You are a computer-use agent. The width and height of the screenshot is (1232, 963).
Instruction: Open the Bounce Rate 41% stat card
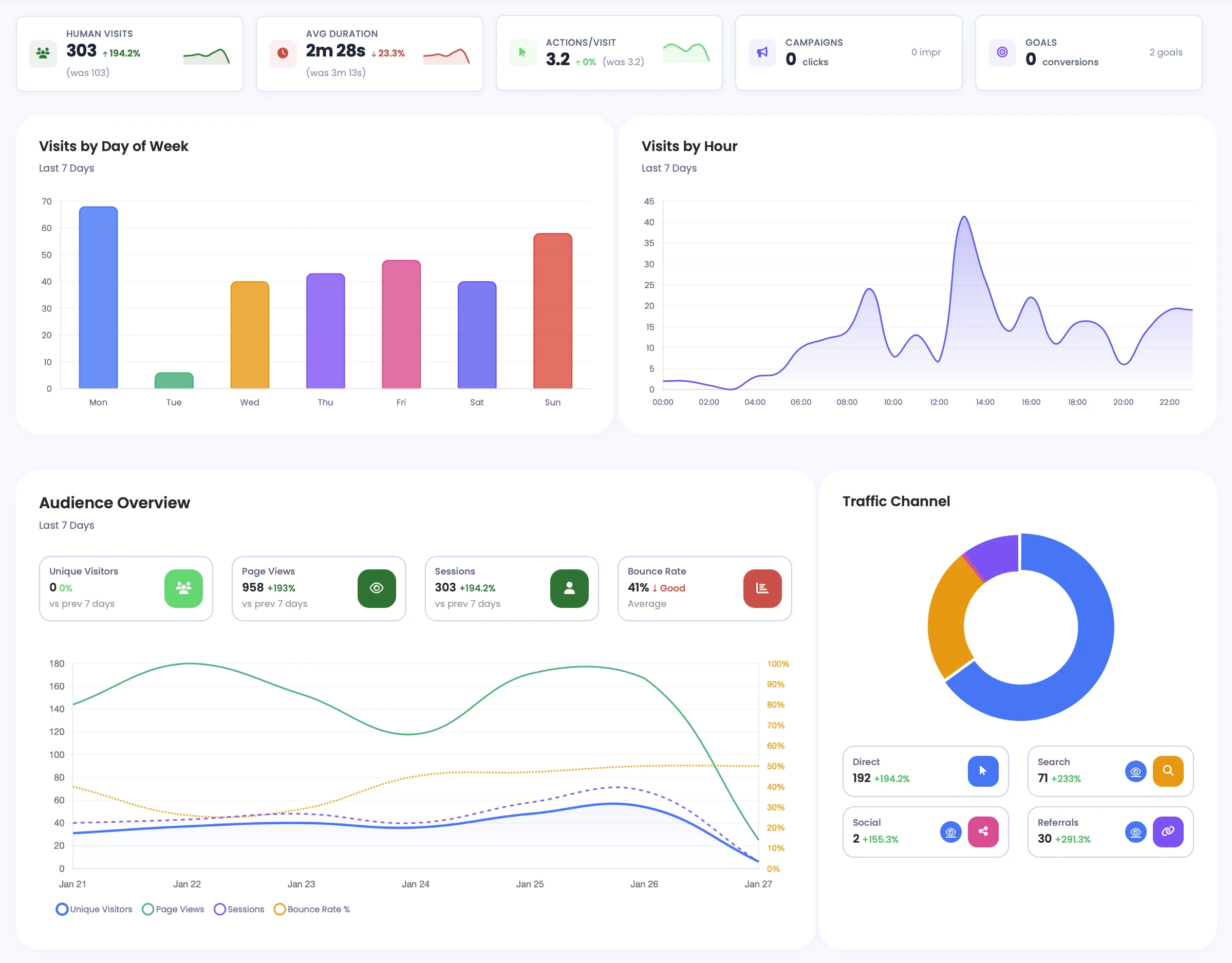point(704,588)
